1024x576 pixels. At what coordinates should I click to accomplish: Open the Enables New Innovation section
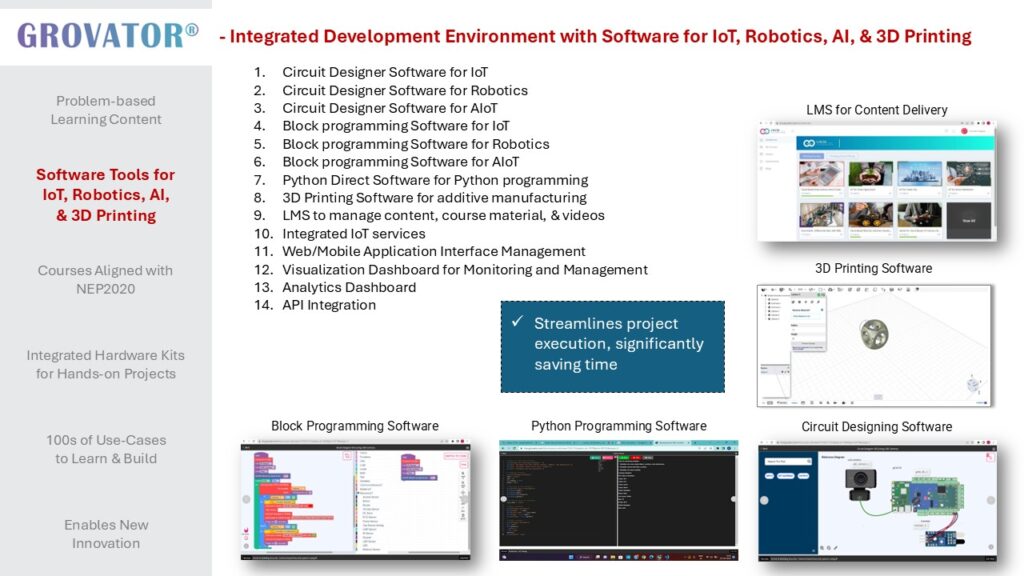(106, 534)
